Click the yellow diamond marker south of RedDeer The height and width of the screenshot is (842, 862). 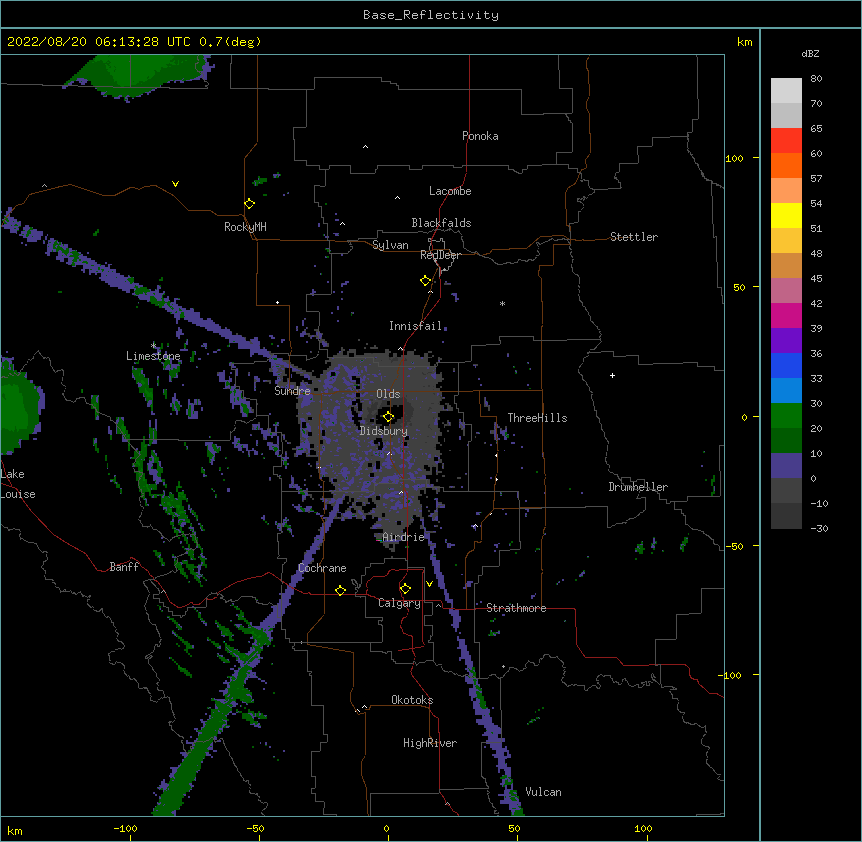(x=426, y=281)
